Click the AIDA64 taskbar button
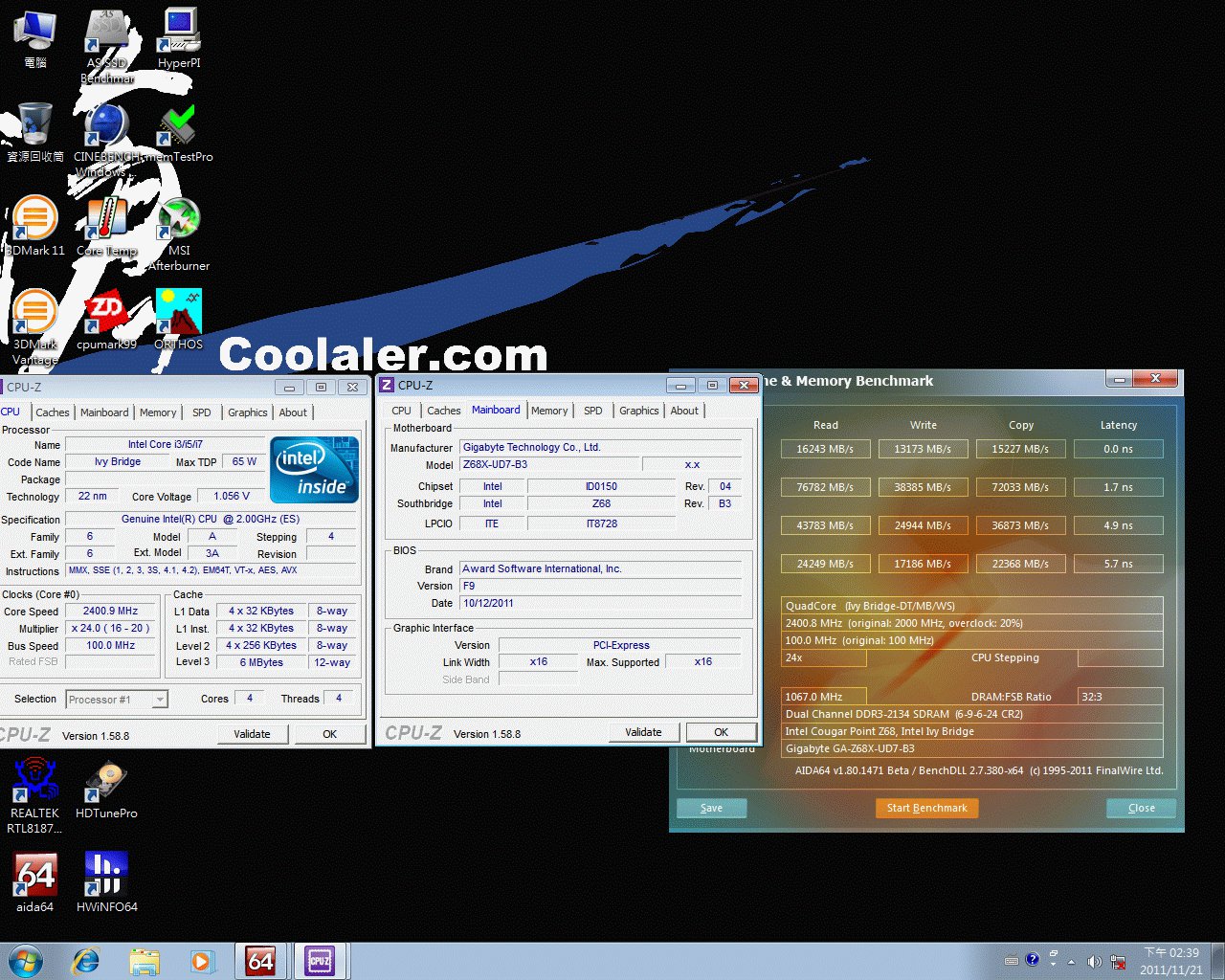Screen dimensions: 1225x980 pyautogui.click(x=260, y=961)
